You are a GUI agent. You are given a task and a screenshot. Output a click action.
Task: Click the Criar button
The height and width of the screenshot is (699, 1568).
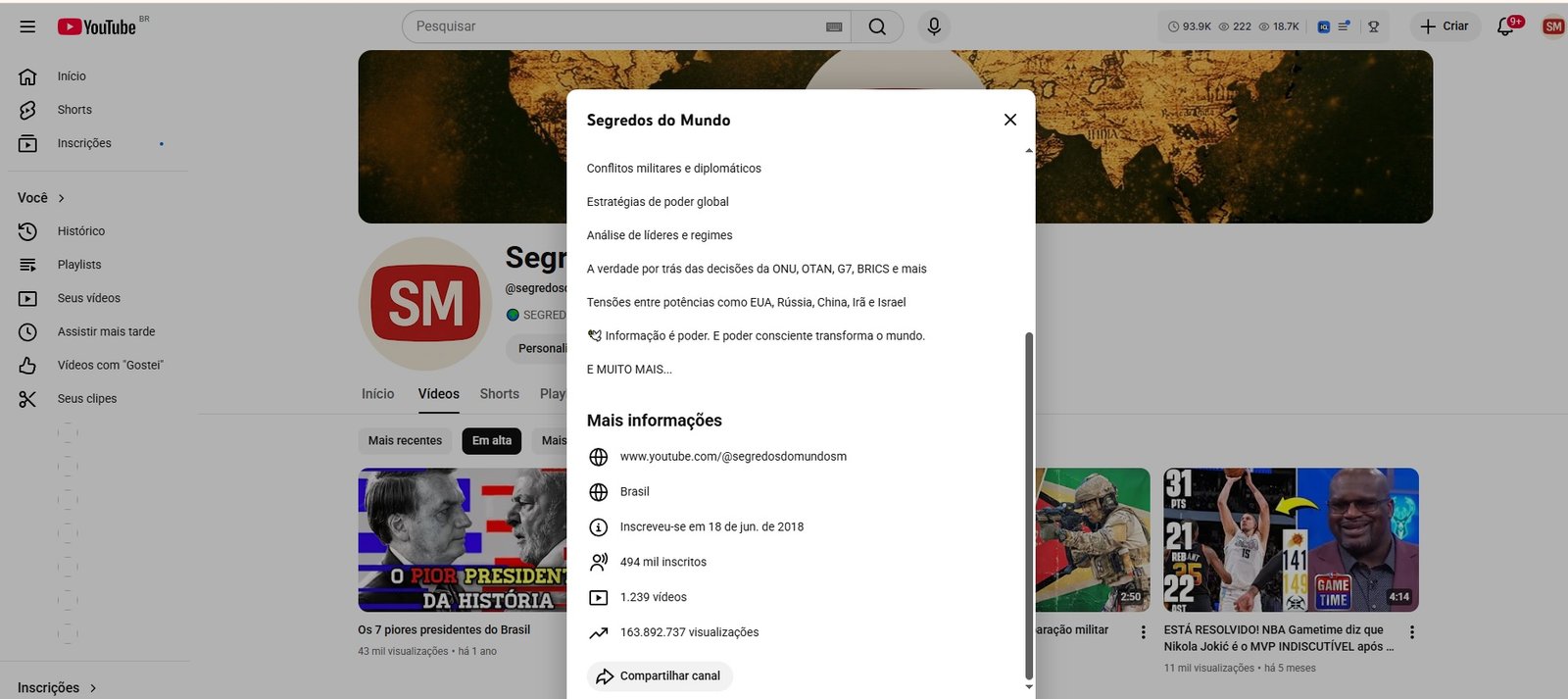coord(1445,26)
